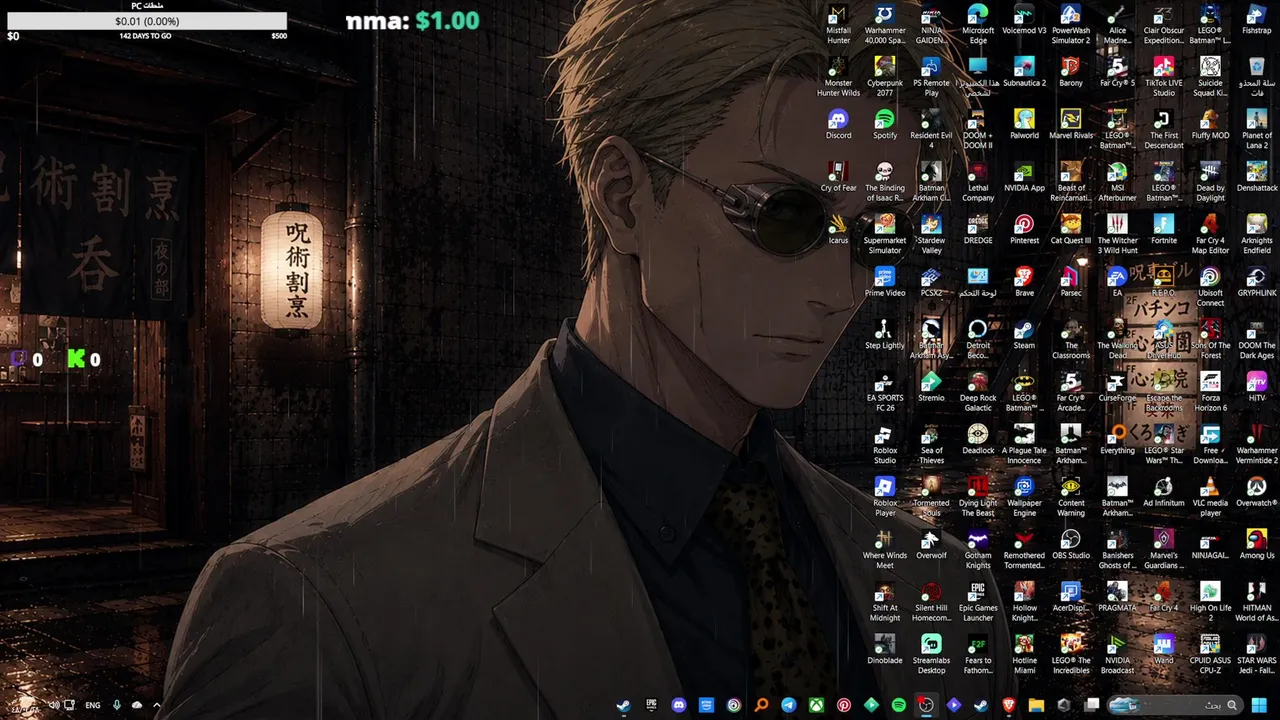The height and width of the screenshot is (720, 1280).
Task: Open the volume control in the tray
Action: click(x=53, y=705)
